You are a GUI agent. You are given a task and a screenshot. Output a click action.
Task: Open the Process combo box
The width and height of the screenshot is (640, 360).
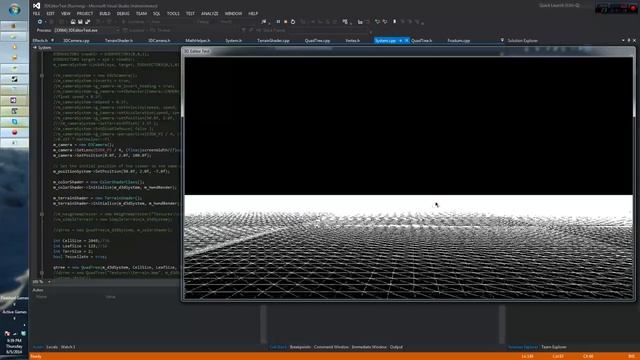click(x=87, y=30)
